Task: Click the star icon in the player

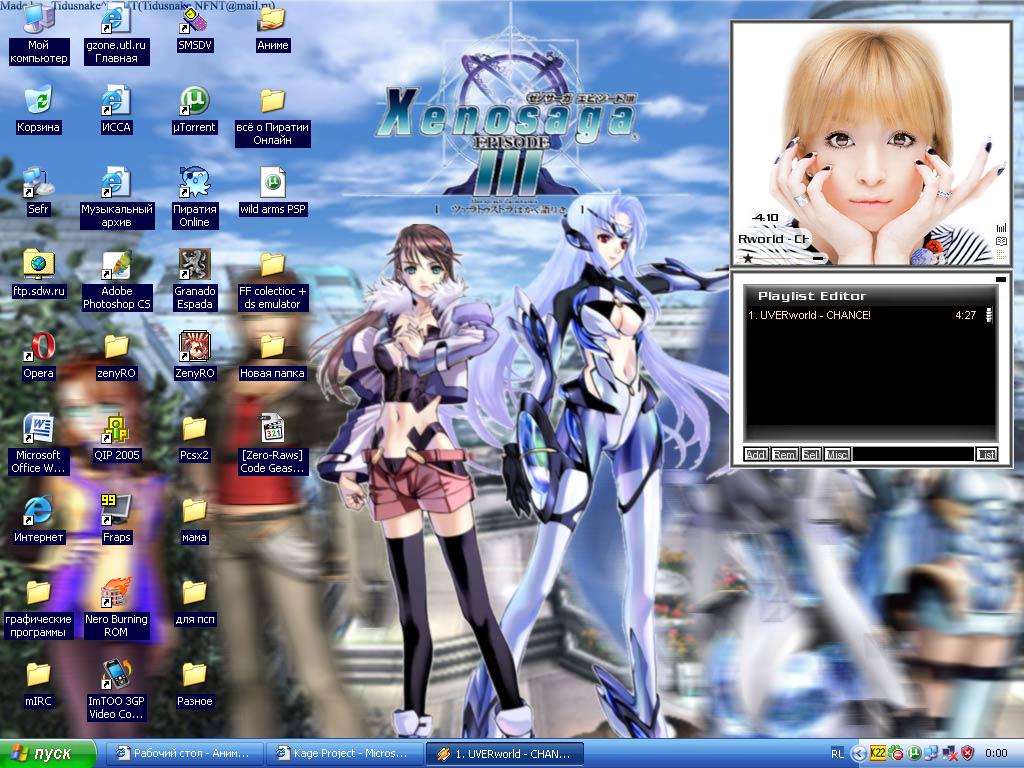Action: (748, 259)
